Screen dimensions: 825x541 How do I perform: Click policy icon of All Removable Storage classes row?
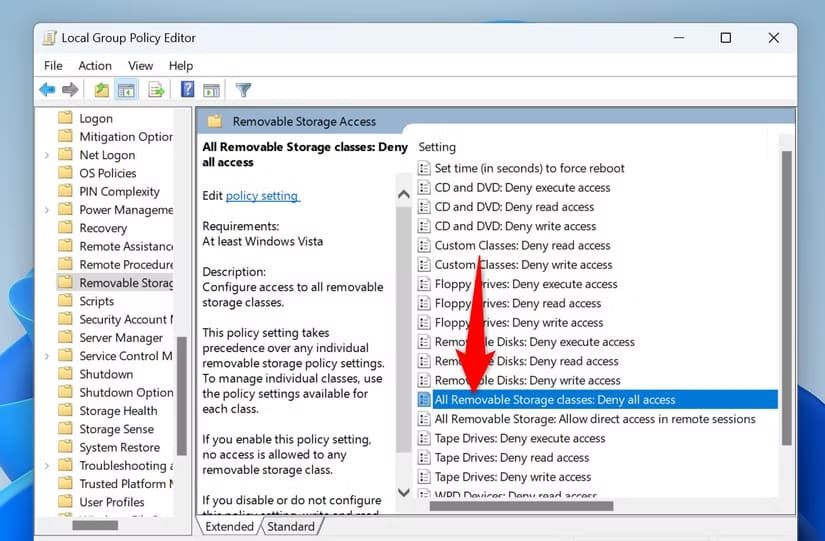[424, 399]
